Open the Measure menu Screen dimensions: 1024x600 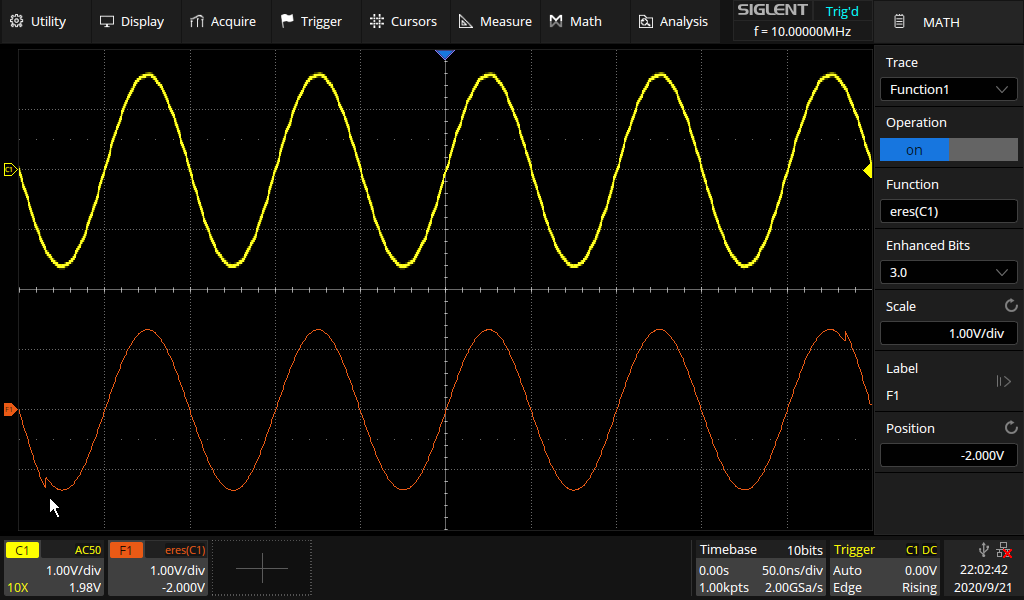[495, 22]
